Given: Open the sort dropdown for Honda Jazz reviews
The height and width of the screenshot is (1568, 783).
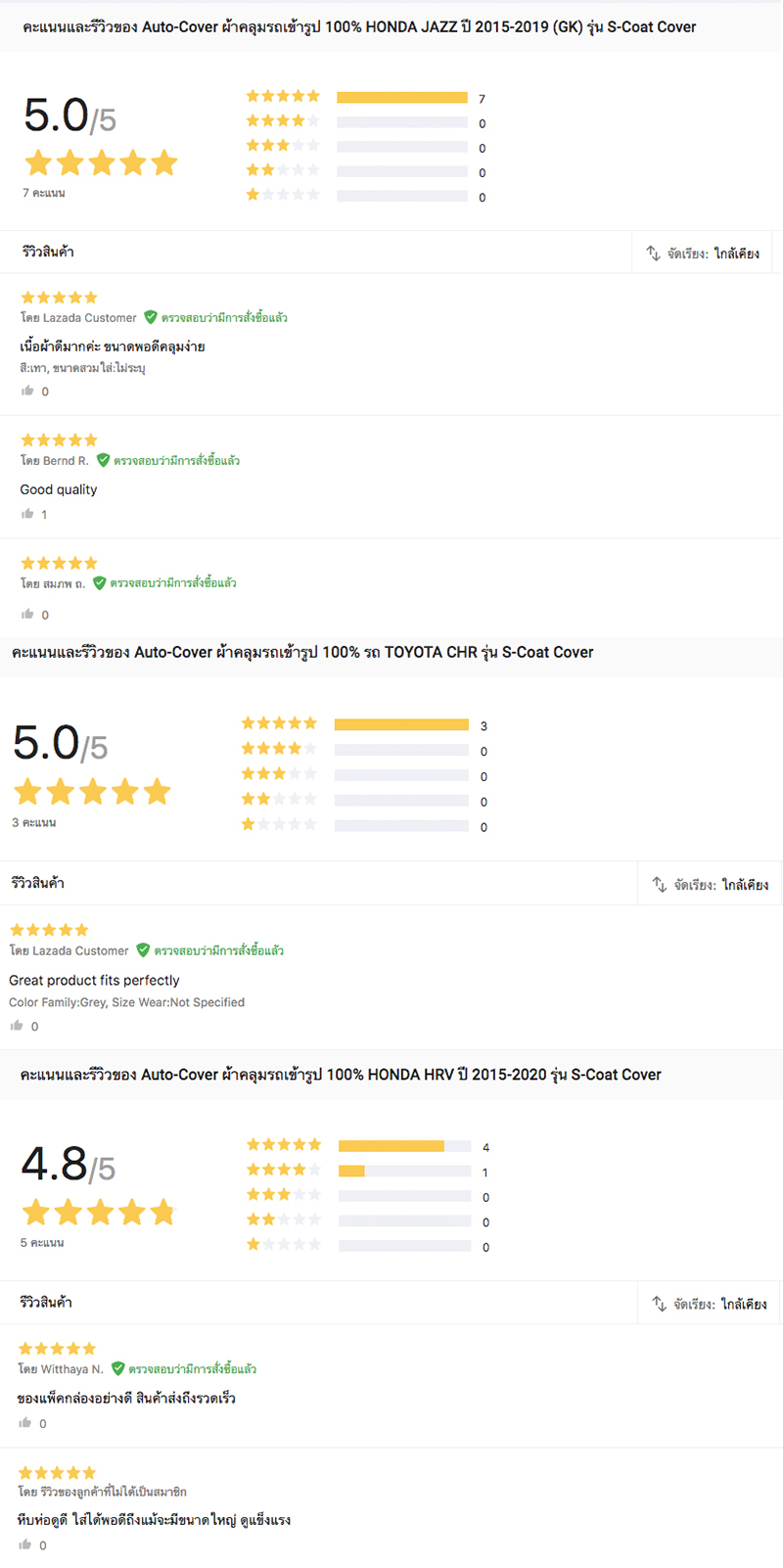Looking at the screenshot, I should [703, 253].
